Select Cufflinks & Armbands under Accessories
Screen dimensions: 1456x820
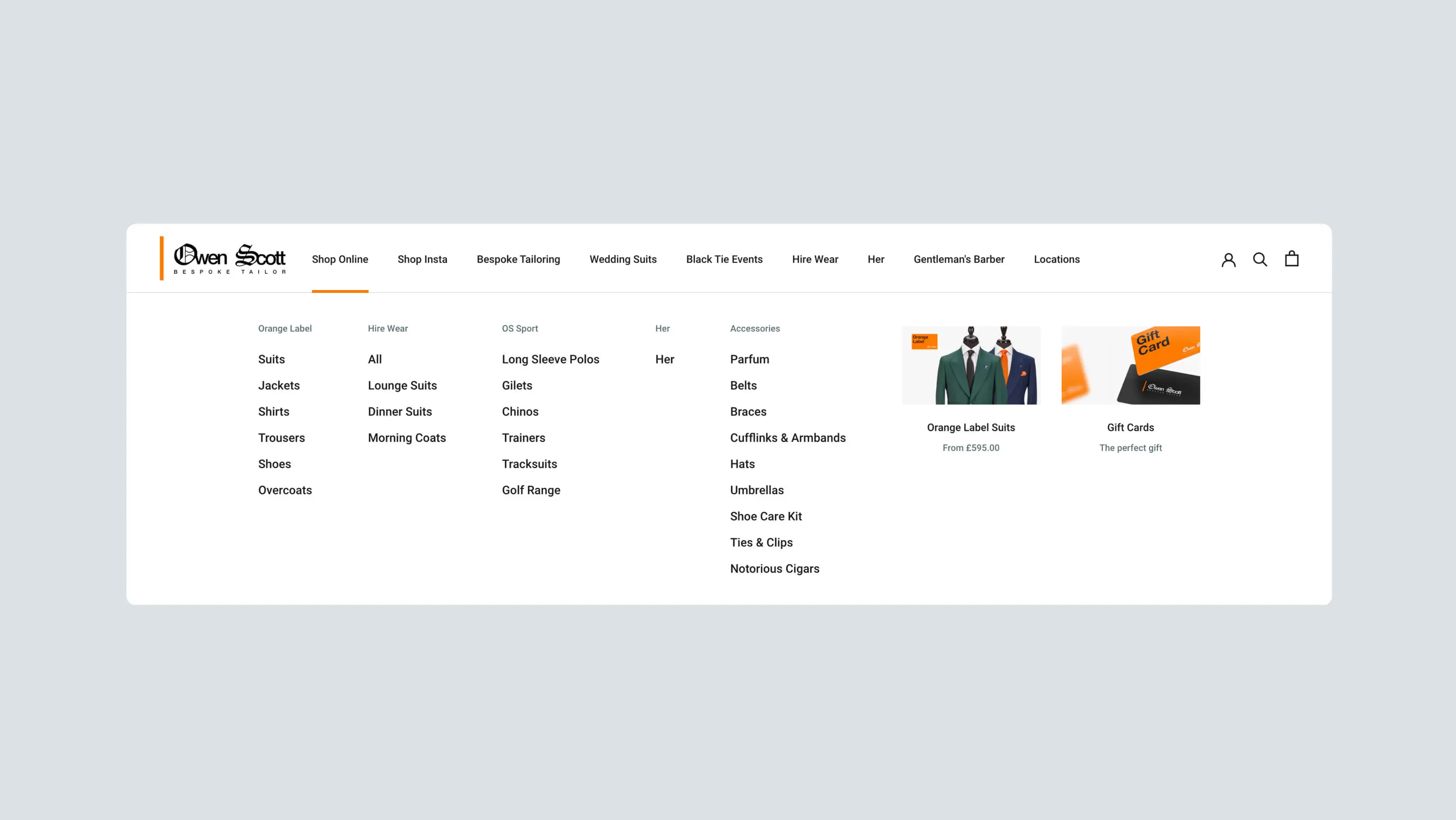click(x=788, y=437)
